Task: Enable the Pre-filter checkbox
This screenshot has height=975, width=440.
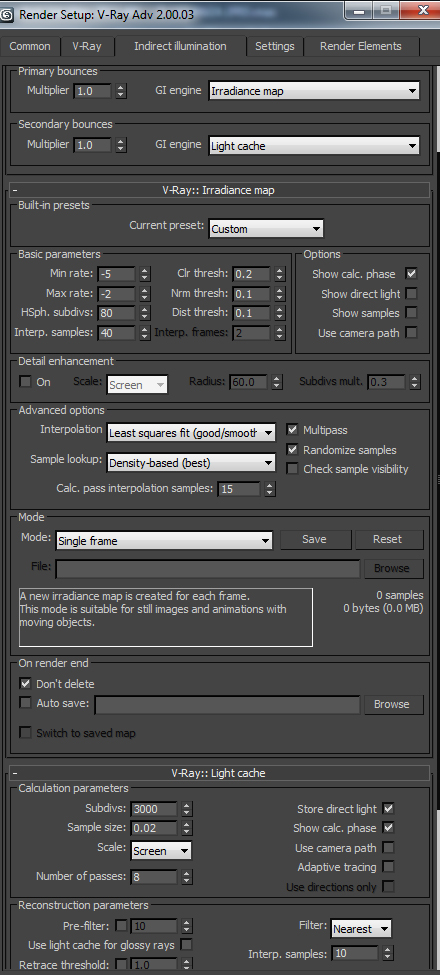Action: coord(122,926)
